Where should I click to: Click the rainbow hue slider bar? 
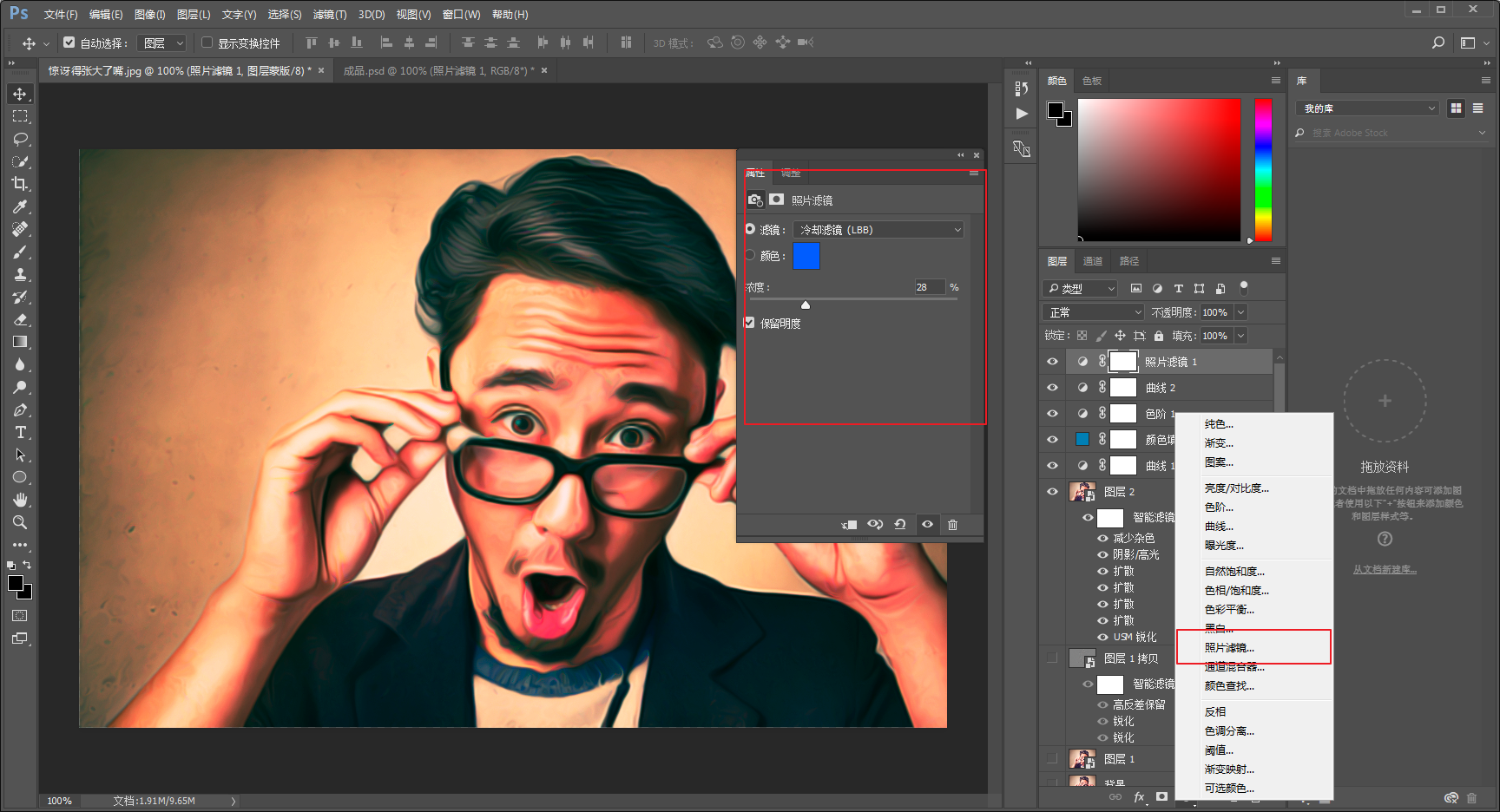tap(1263, 170)
